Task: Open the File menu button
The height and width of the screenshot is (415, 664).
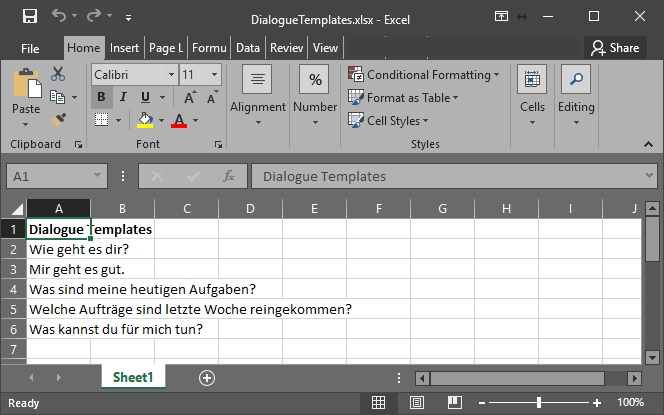Action: click(x=30, y=47)
